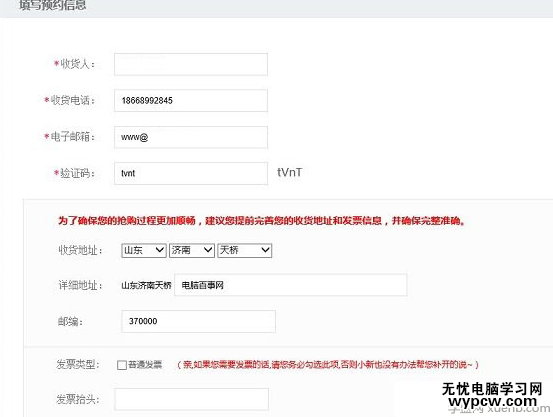This screenshot has height=417, width=553.
Task: Focus the 电子邮箱 email input field
Action: coord(191,137)
